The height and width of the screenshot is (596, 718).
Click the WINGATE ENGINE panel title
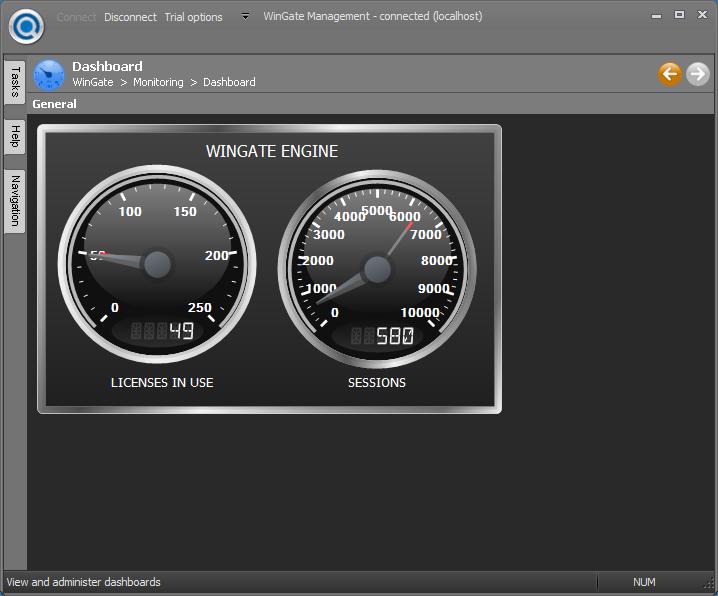tap(272, 151)
